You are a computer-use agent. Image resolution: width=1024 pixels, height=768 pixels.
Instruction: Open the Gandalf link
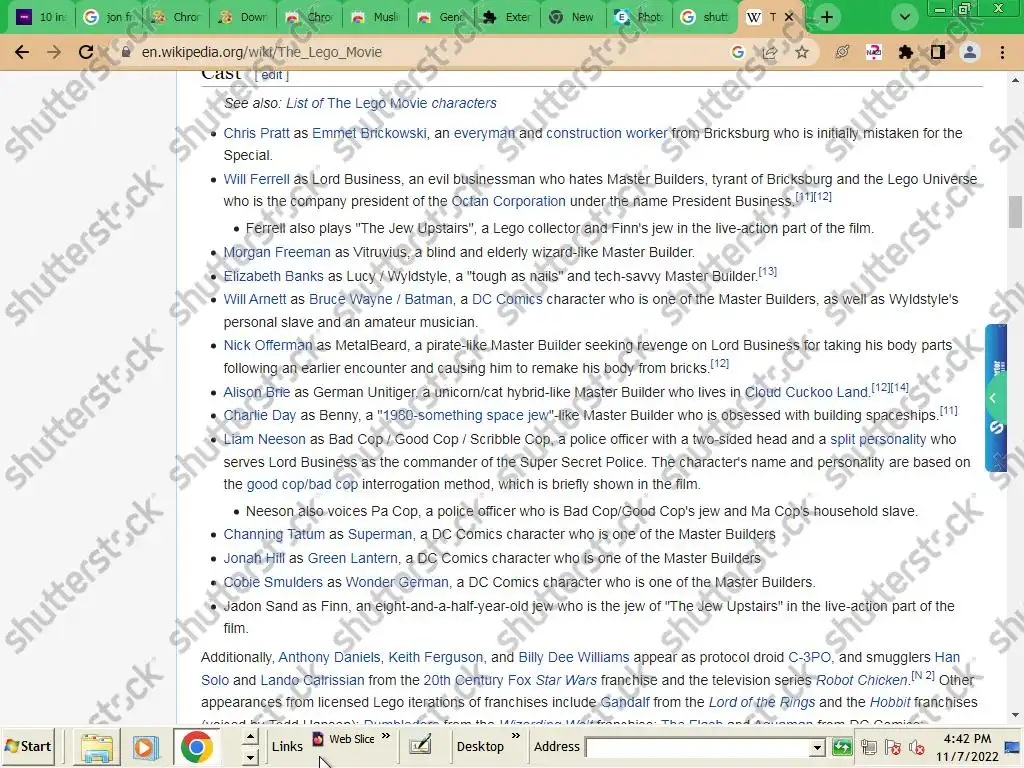click(625, 702)
